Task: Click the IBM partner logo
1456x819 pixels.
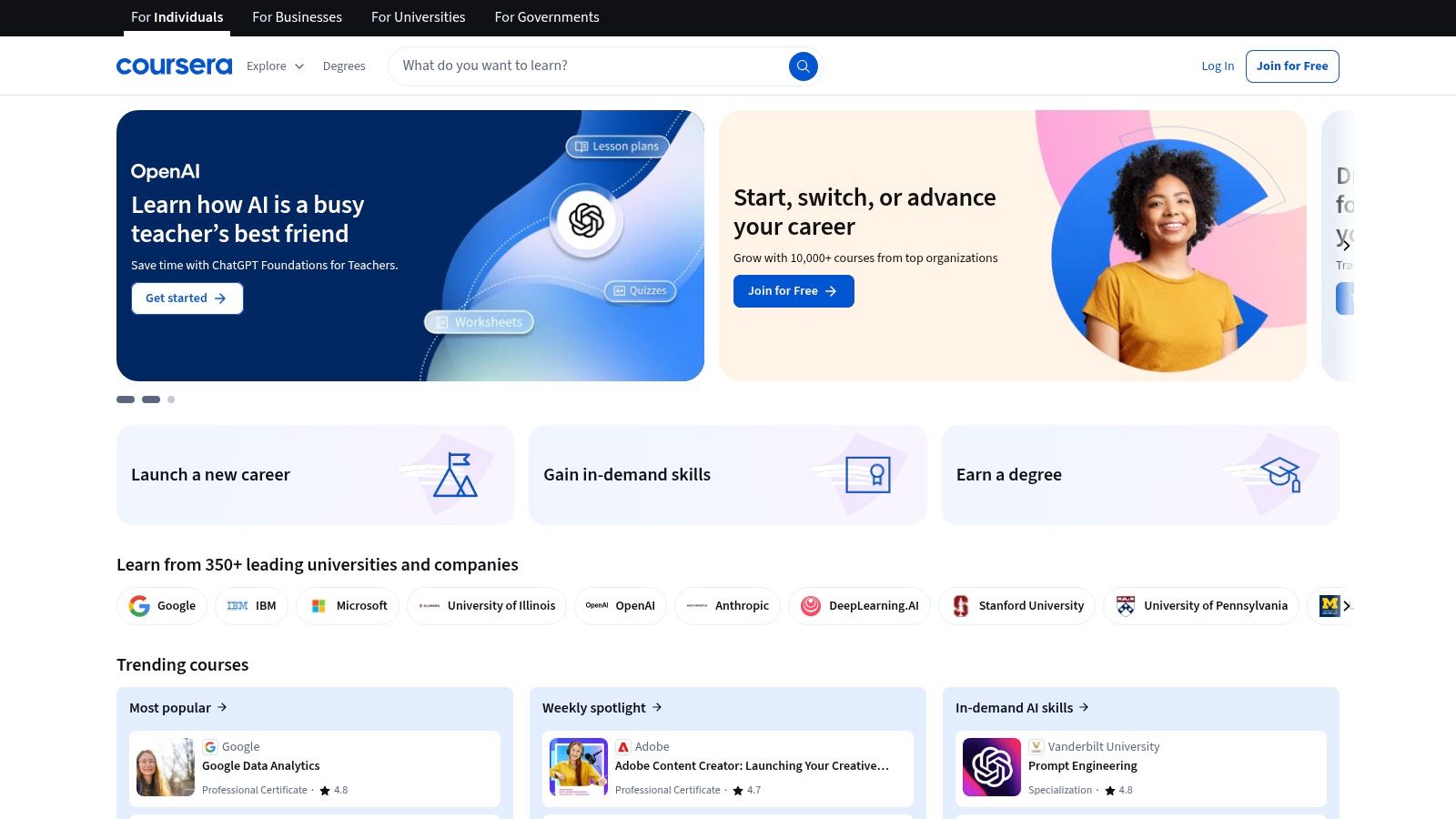Action: [251, 605]
